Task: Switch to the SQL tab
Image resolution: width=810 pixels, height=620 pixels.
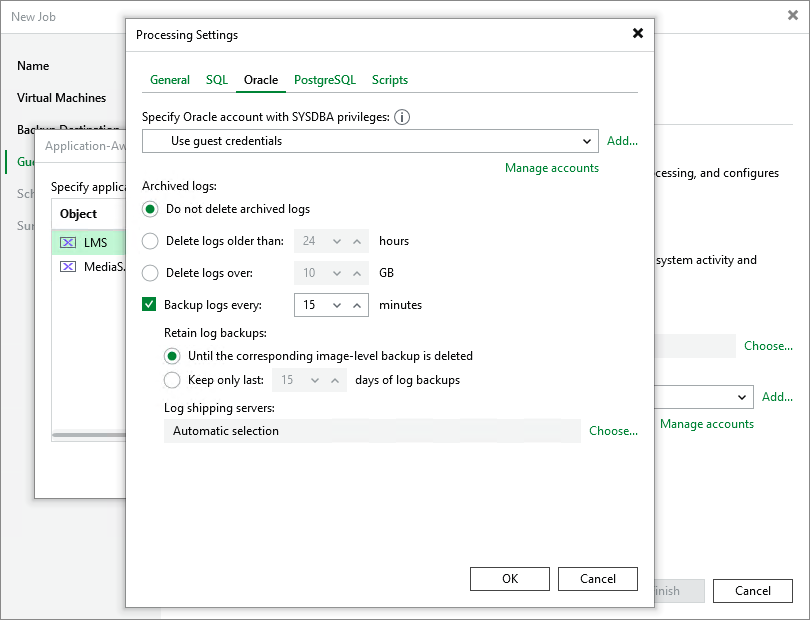Action: (216, 80)
